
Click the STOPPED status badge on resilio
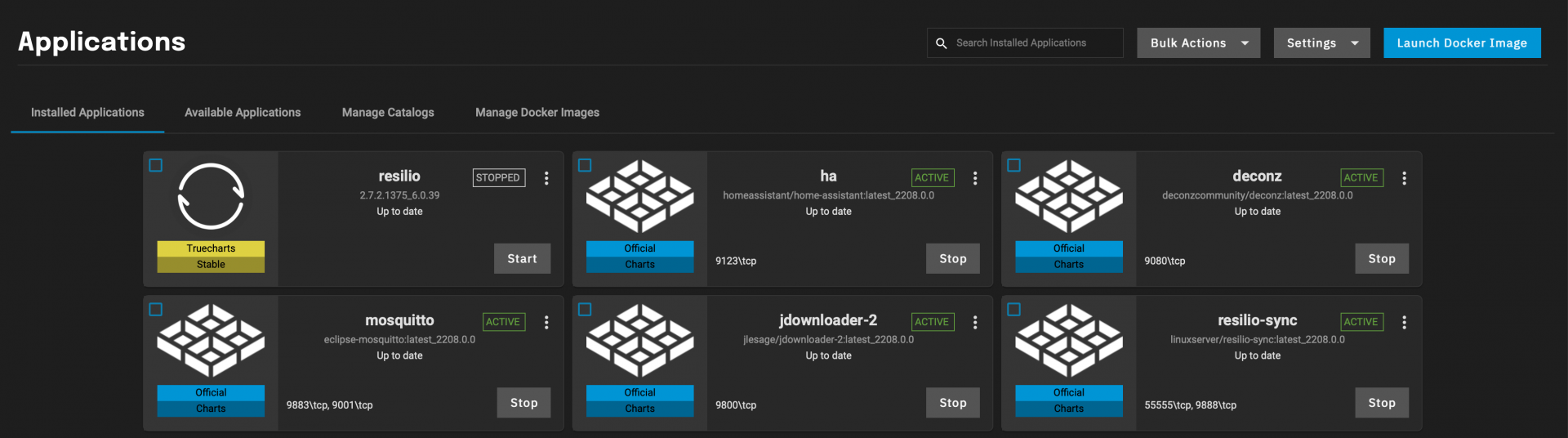[x=499, y=178]
